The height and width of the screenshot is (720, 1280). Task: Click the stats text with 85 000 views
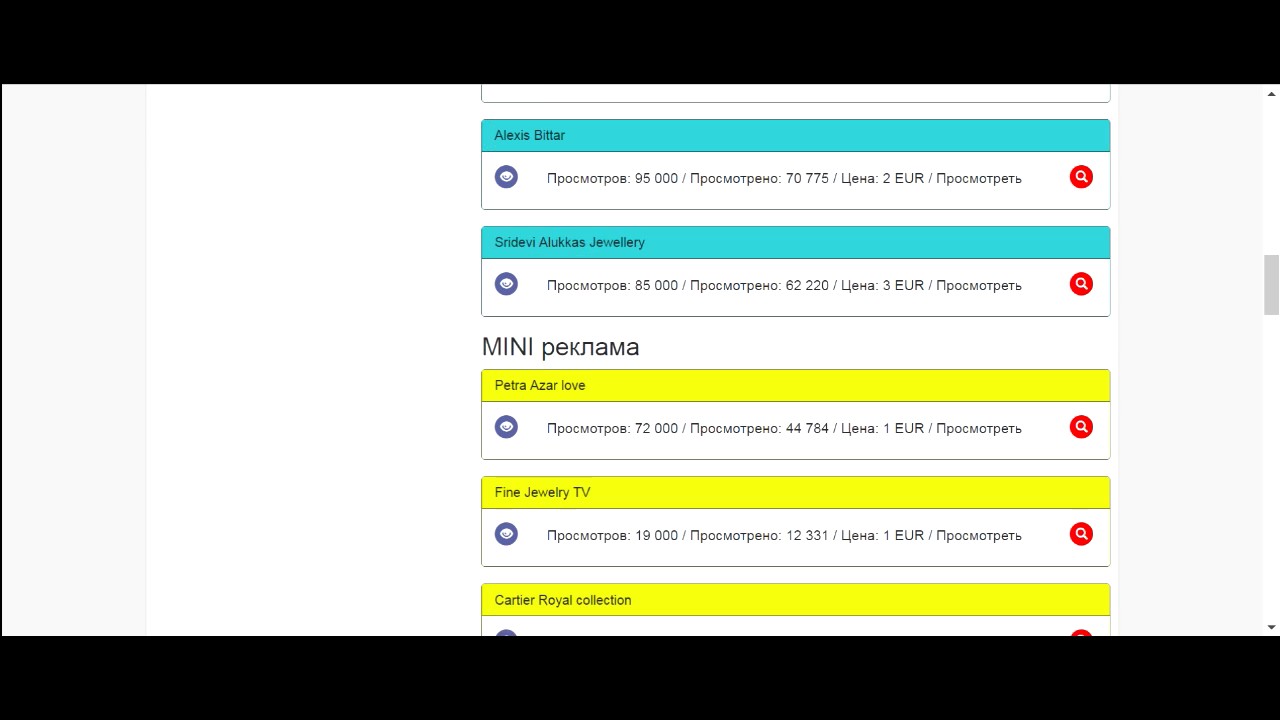[784, 285]
